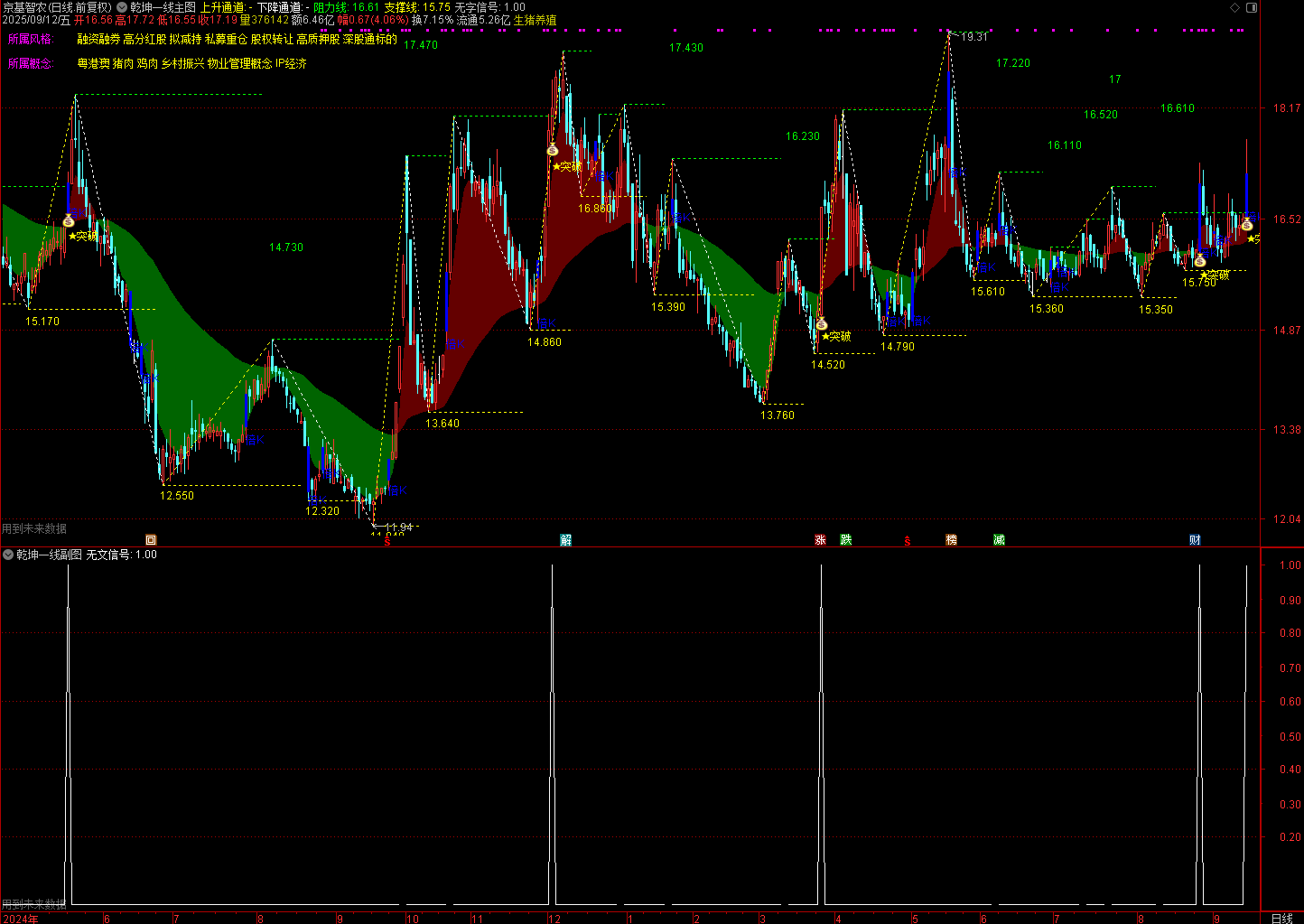
Task: Click the 12.550 support level label
Action: point(177,496)
